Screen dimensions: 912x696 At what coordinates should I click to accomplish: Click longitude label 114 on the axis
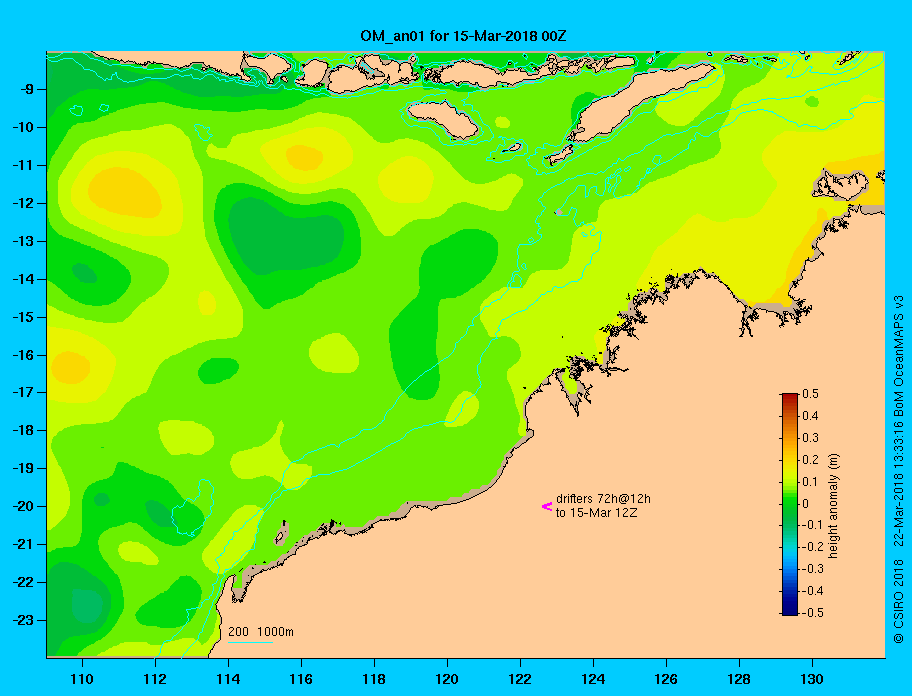228,679
